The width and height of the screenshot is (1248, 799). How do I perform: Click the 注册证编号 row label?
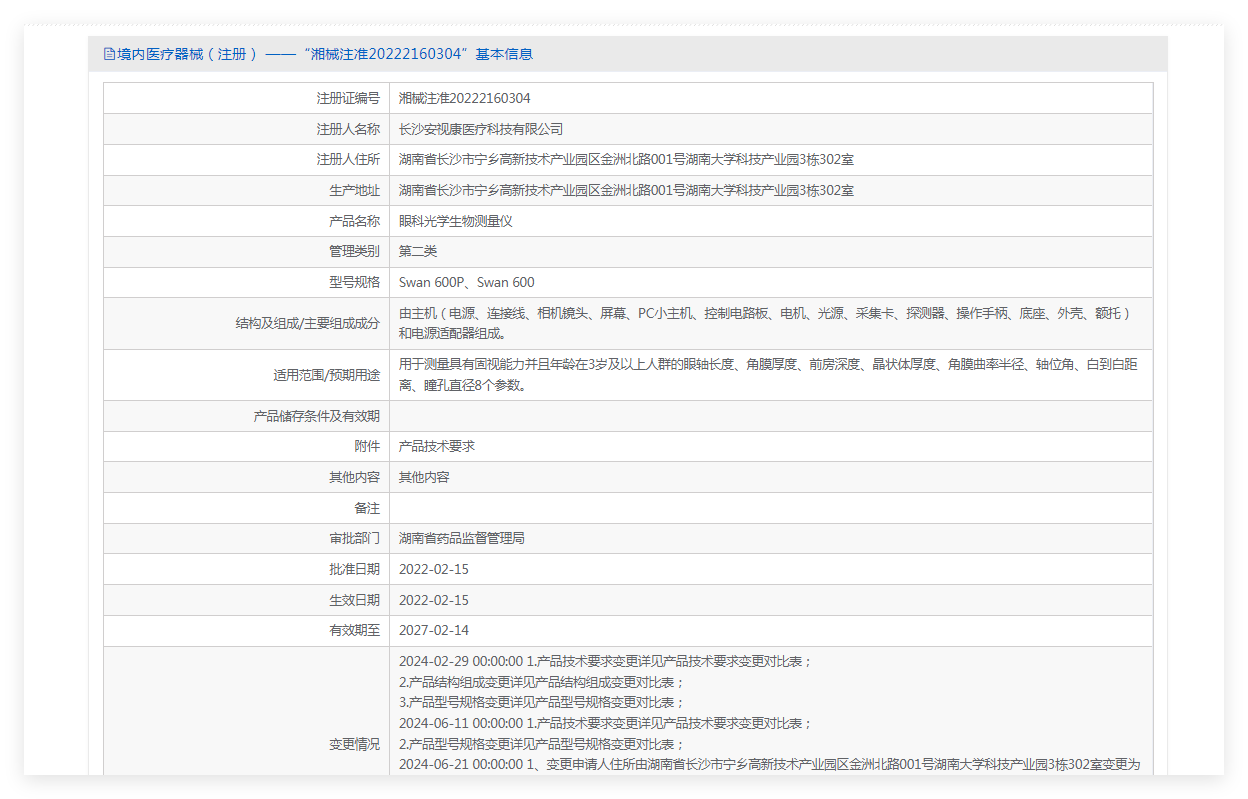click(x=348, y=98)
